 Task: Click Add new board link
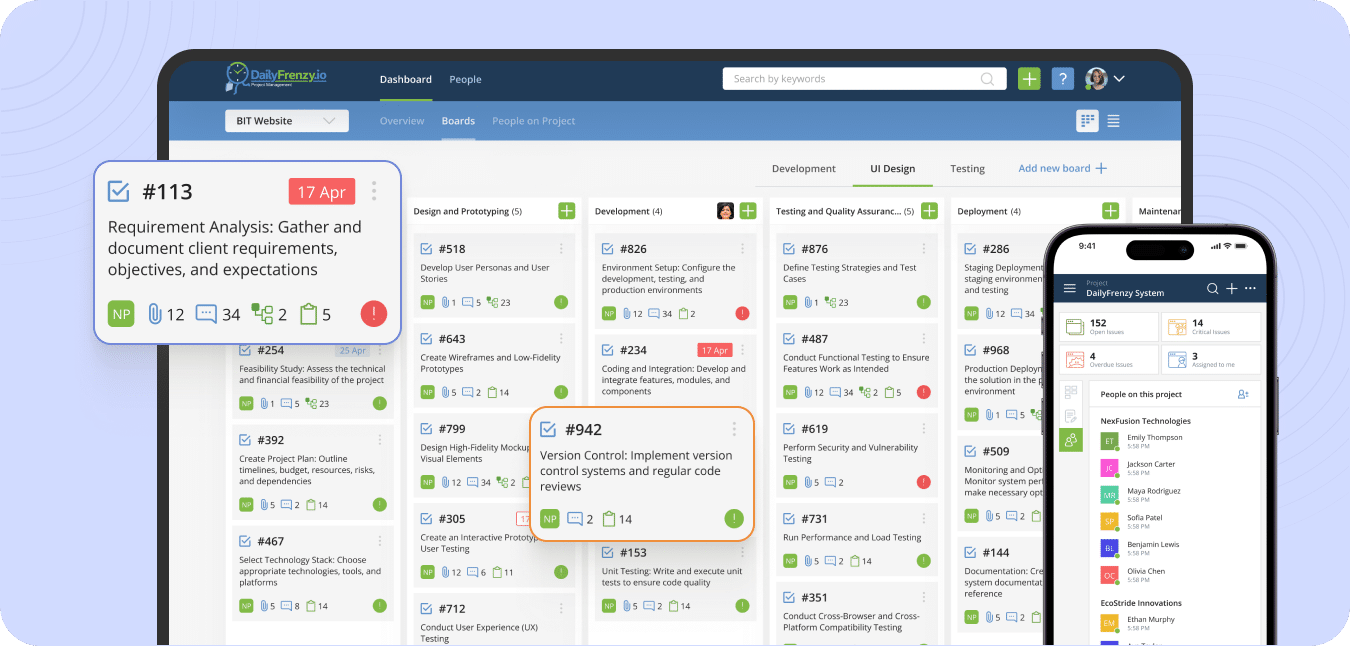pyautogui.click(x=1062, y=168)
